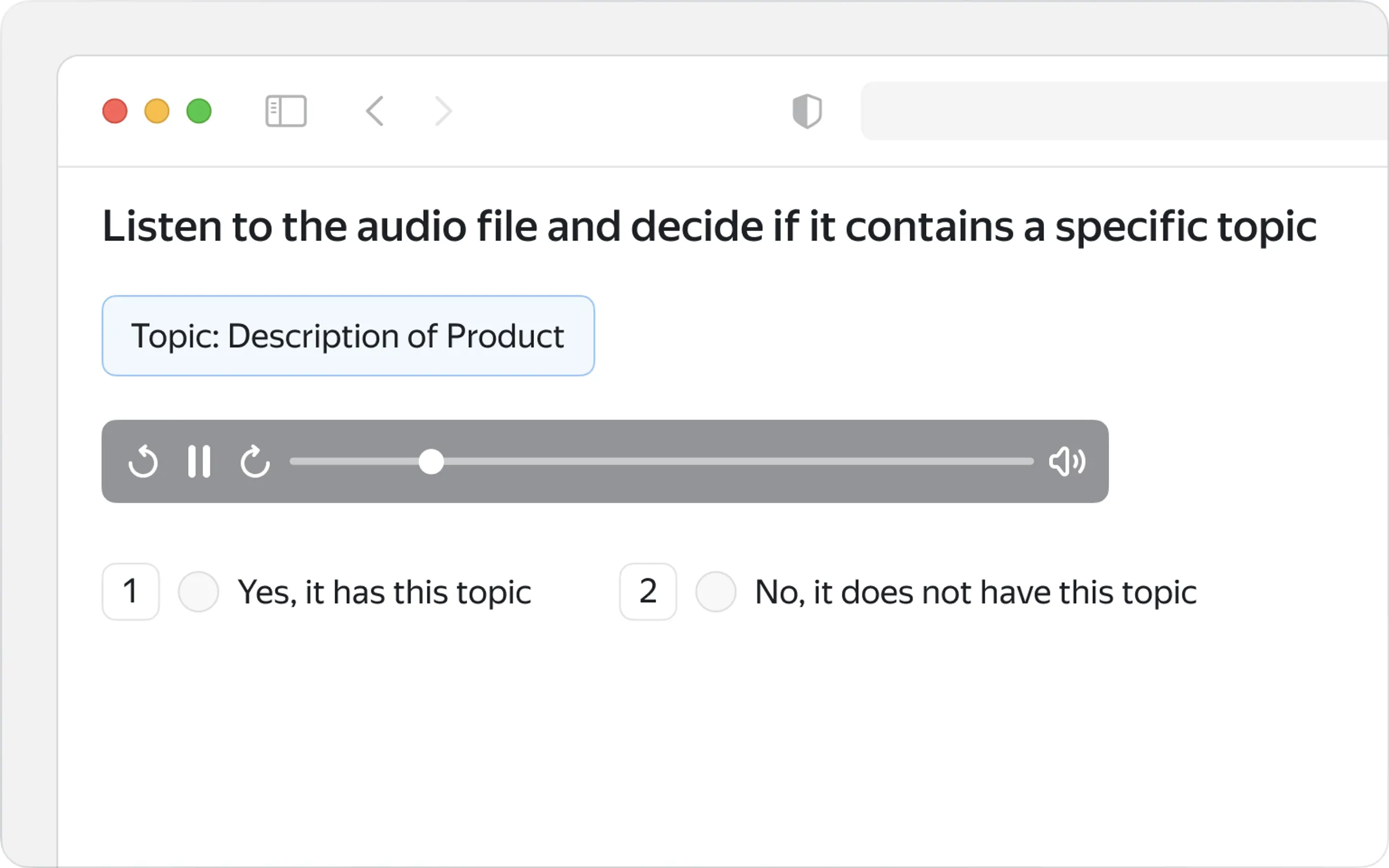Viewport: 1389px width, 868px height.
Task: Mute the audio volume speaker icon
Action: pyautogui.click(x=1067, y=462)
